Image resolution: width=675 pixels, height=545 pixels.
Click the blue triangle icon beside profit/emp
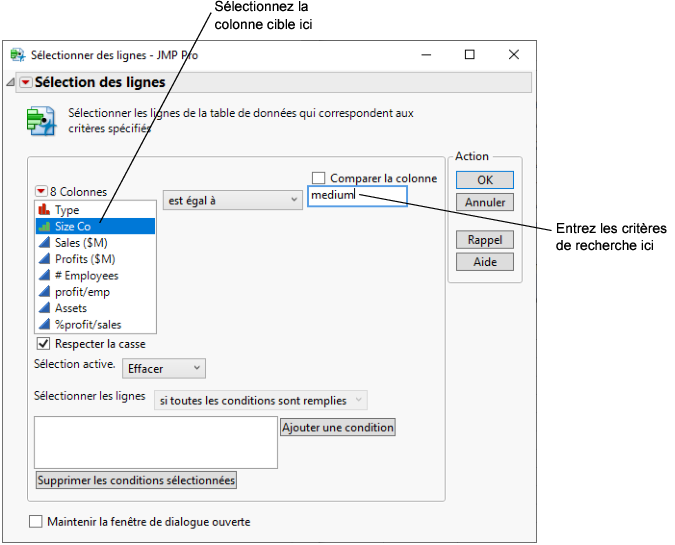44,291
